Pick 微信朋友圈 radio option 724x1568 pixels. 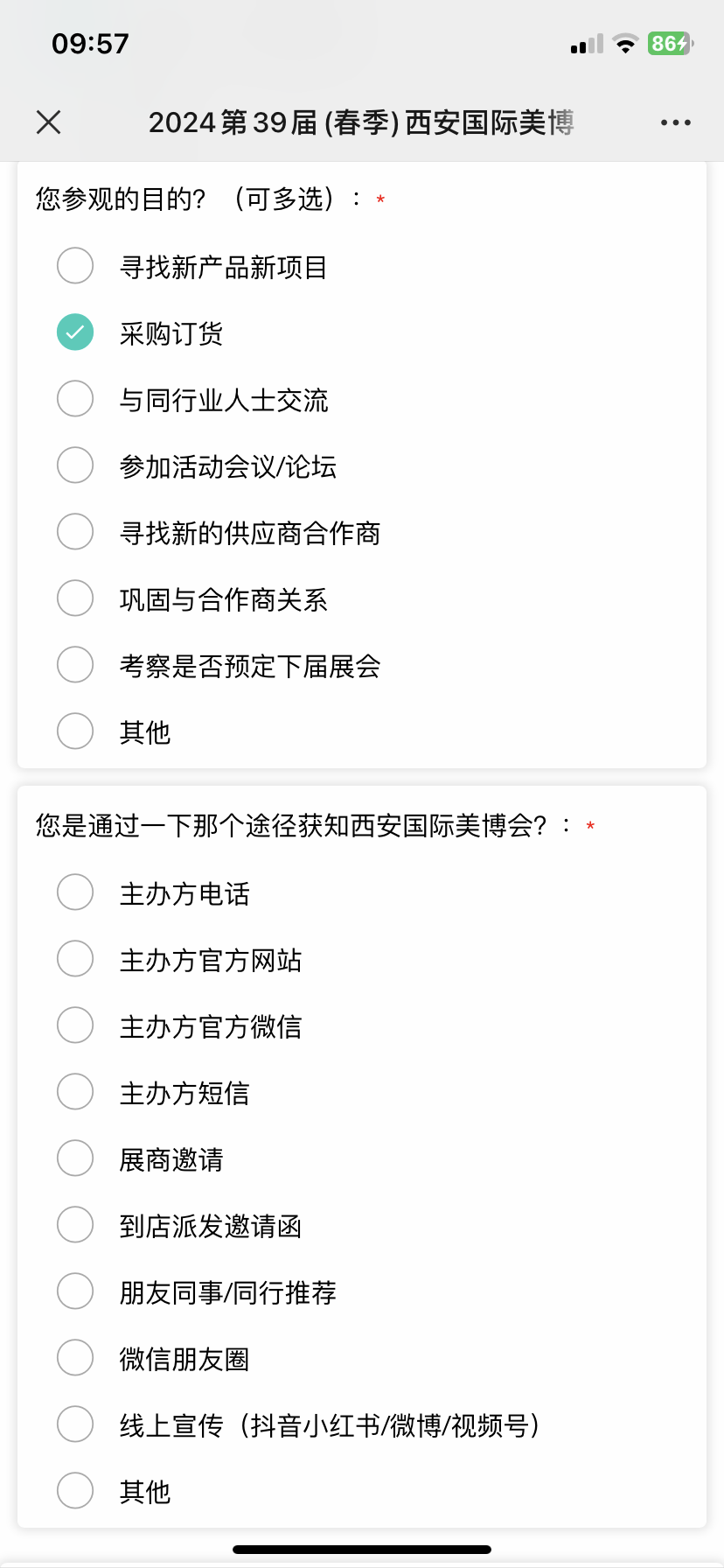[75, 1358]
